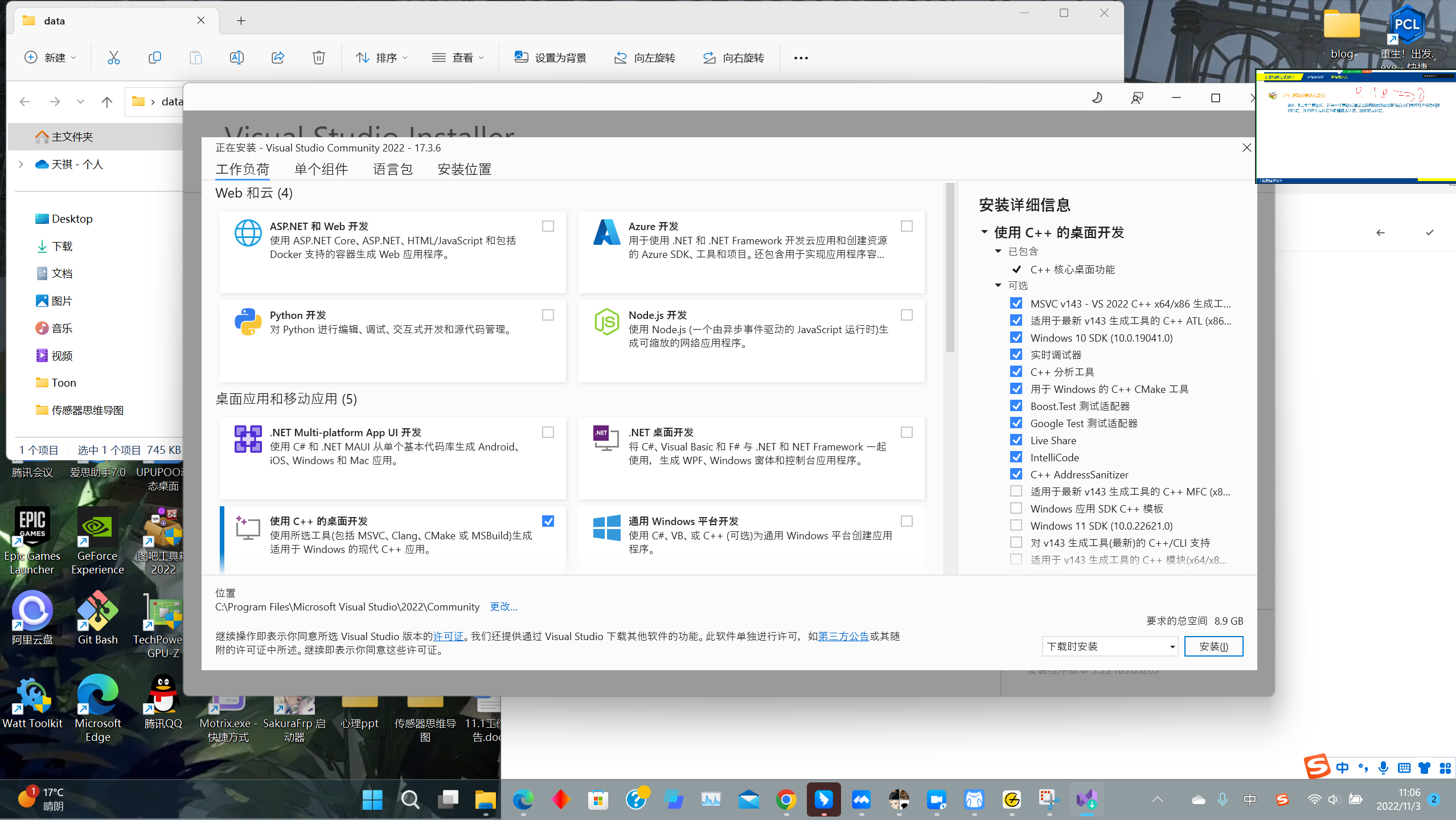Image resolution: width=1456 pixels, height=820 pixels.
Task: Uncheck the IntelliCode optional component
Action: [1016, 457]
